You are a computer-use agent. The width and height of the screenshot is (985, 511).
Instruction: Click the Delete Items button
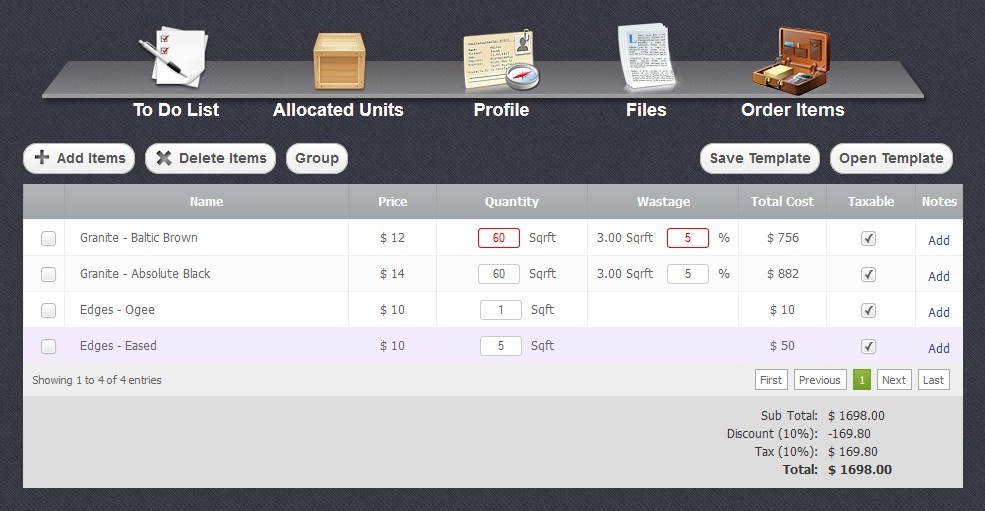(x=210, y=158)
